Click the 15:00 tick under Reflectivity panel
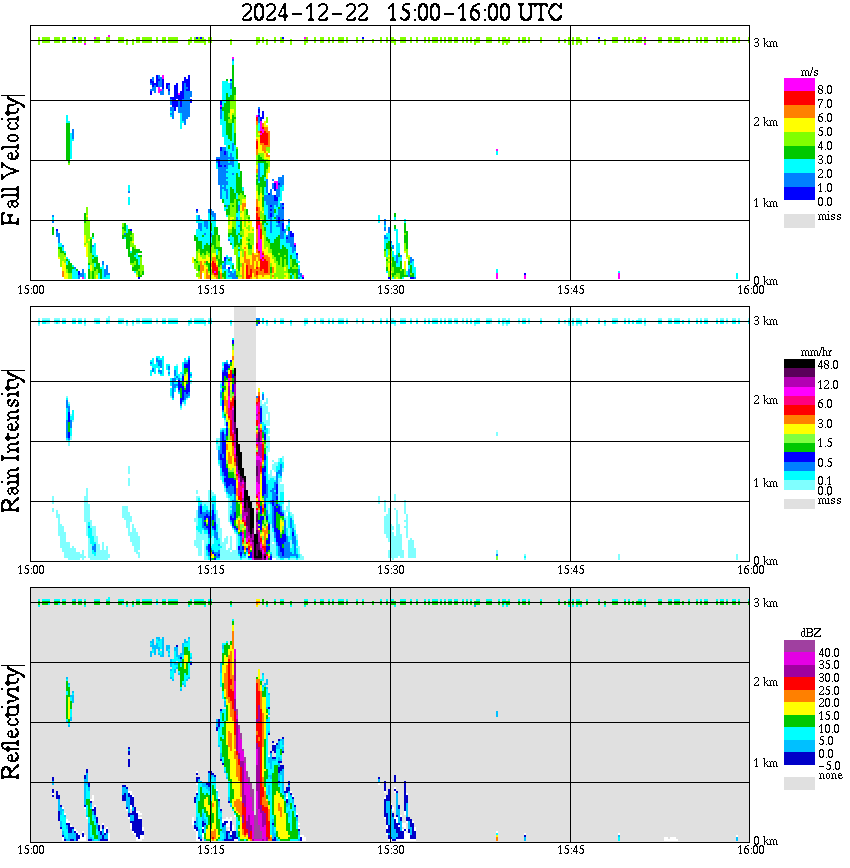 [x=30, y=850]
